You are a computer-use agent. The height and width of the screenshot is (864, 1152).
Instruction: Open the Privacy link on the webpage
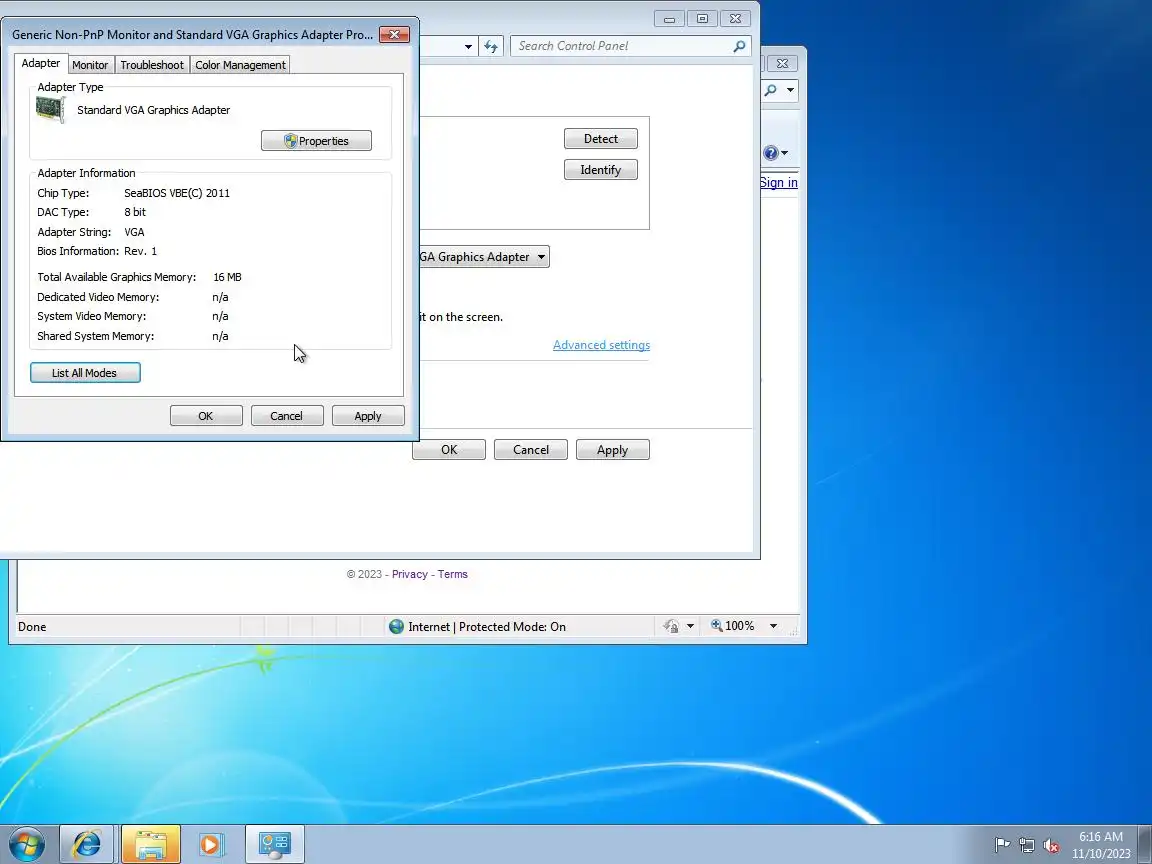pyautogui.click(x=409, y=575)
